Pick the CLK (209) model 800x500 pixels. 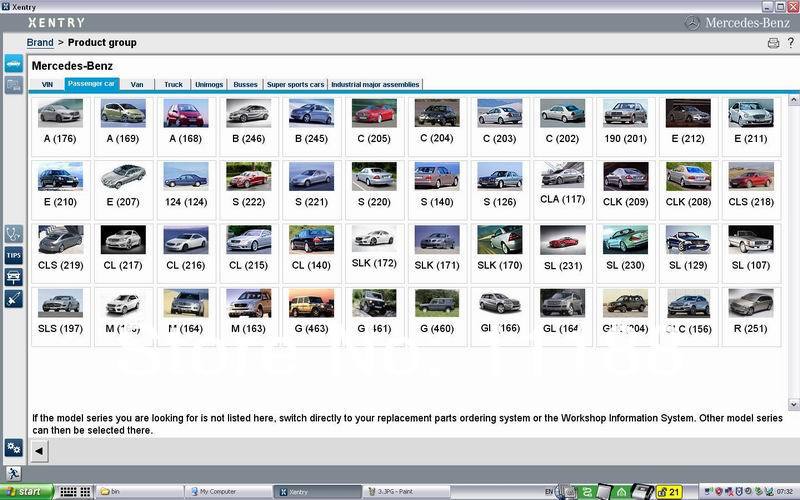click(625, 190)
